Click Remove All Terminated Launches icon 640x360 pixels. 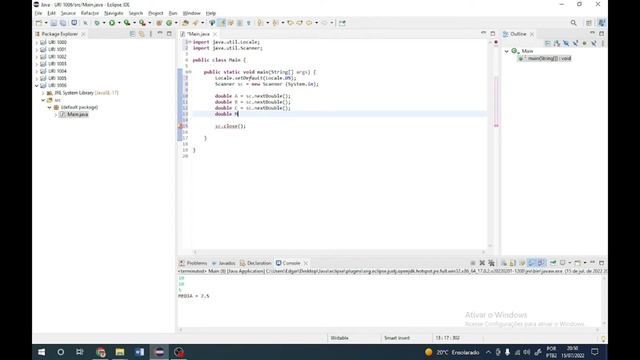coord(491,263)
